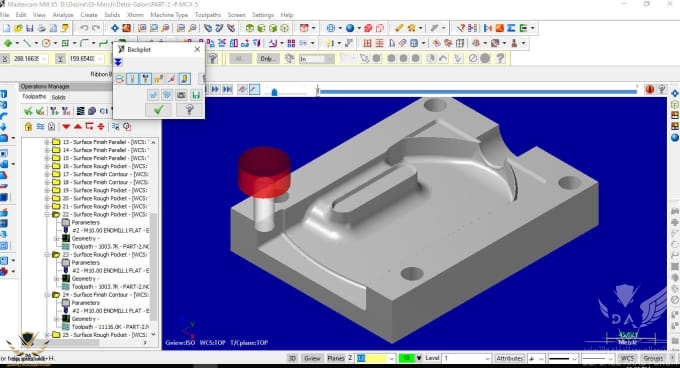The width and height of the screenshot is (680, 368).
Task: Toggle the Display tool option in Backplot
Action: 132,78
